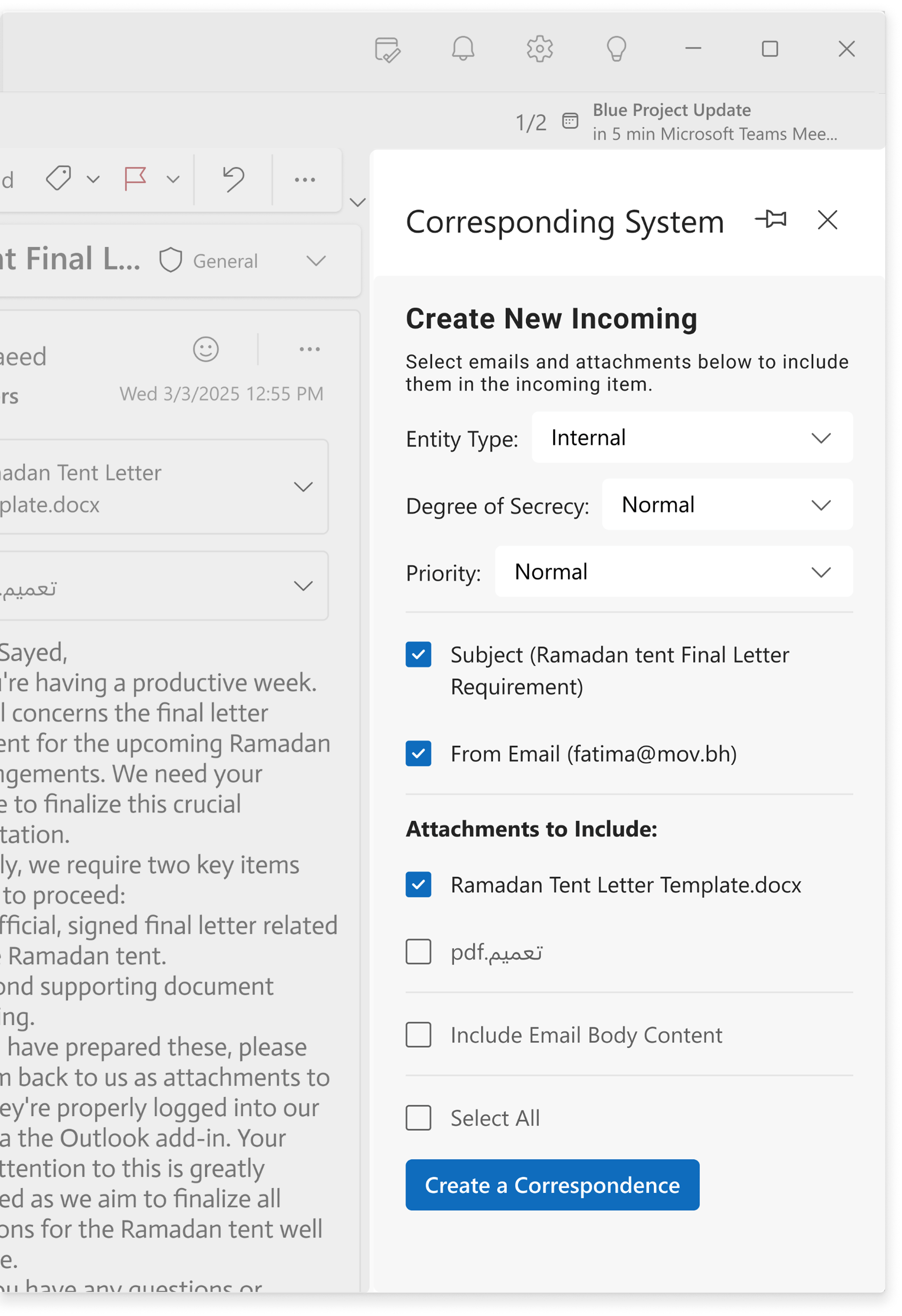The height and width of the screenshot is (1316, 902).
Task: Click the red flag icon
Action: pyautogui.click(x=136, y=179)
